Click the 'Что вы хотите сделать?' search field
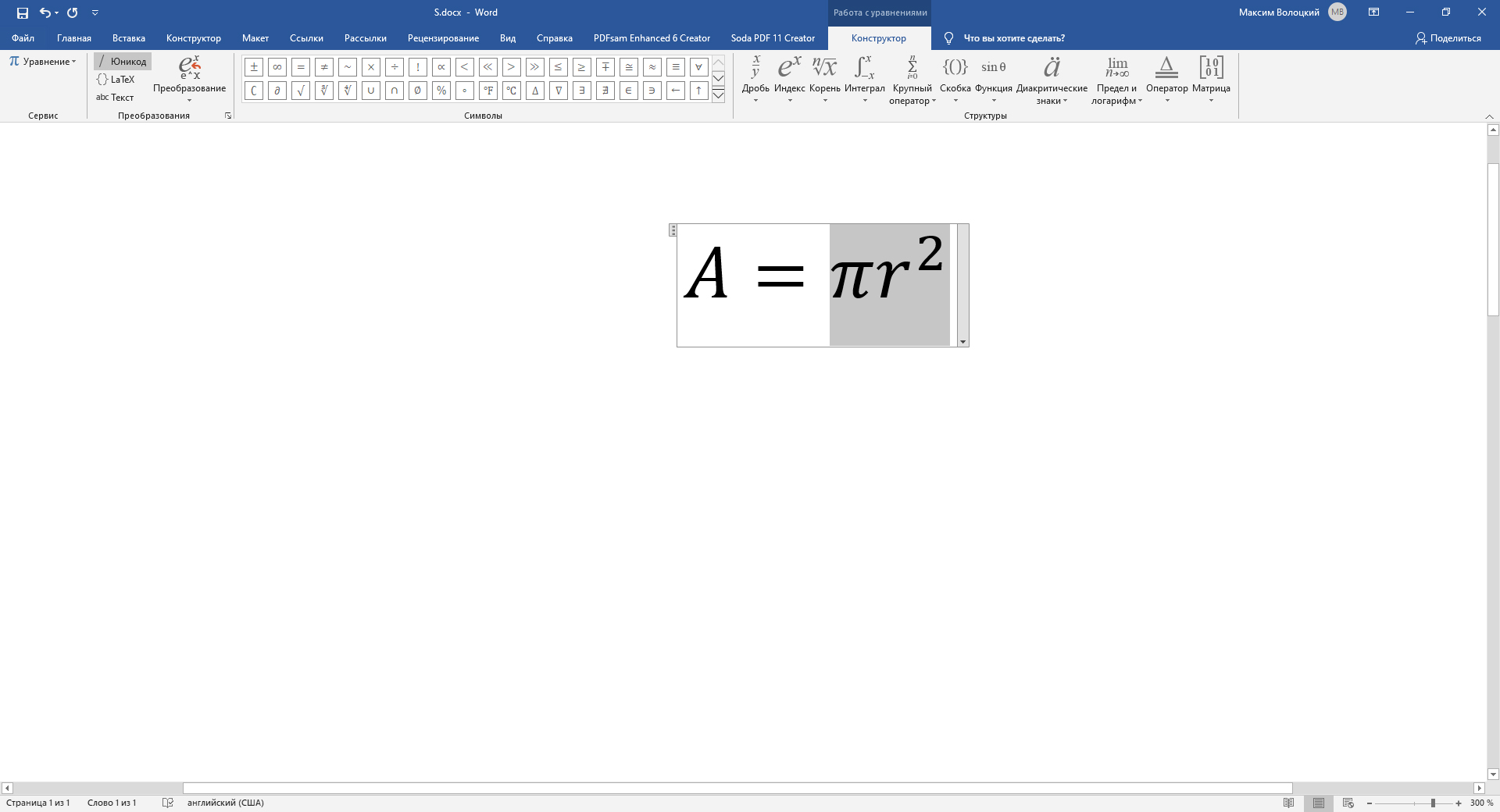The image size is (1500, 812). (1013, 38)
